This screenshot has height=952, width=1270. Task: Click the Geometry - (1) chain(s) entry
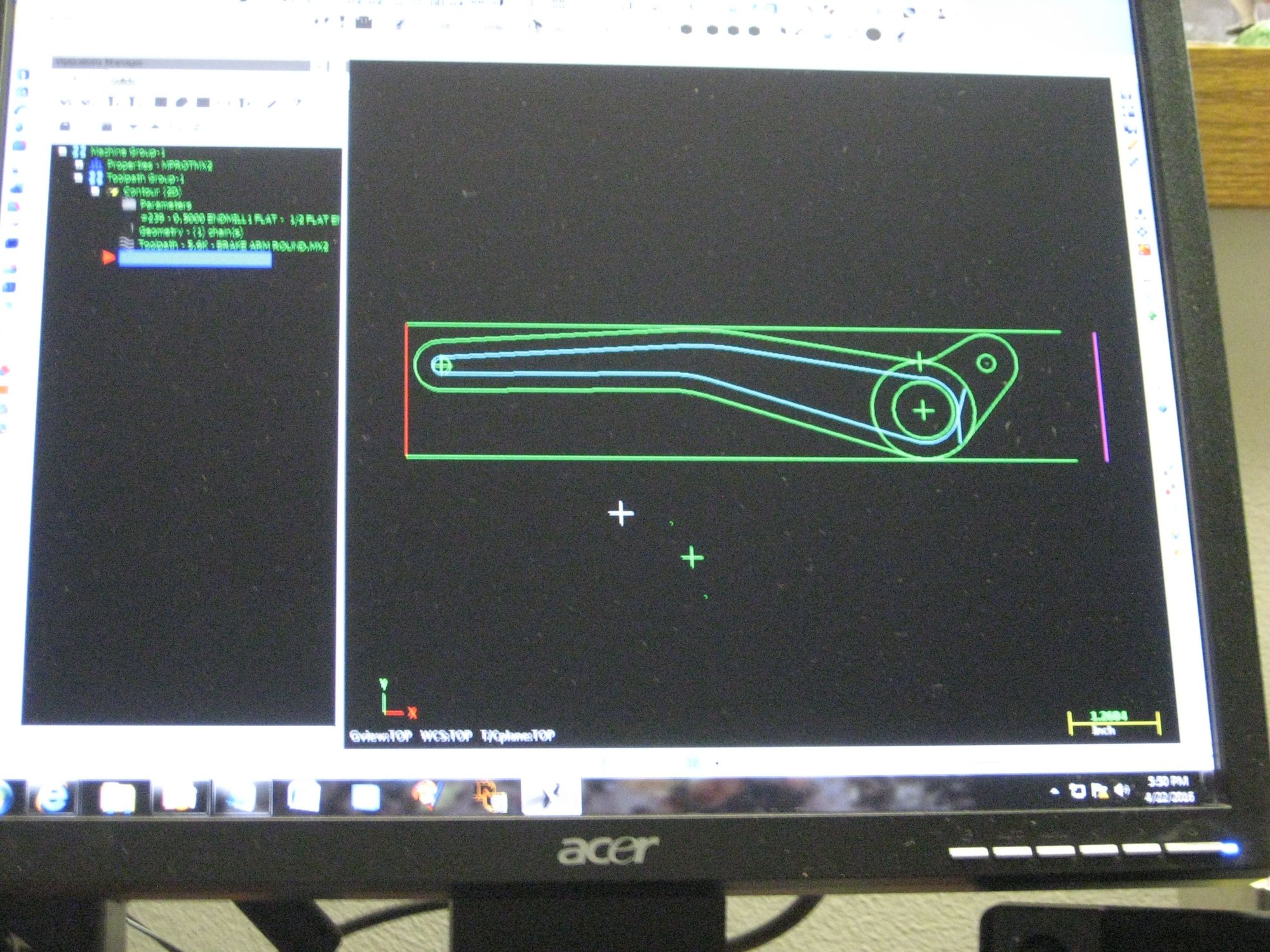[190, 232]
